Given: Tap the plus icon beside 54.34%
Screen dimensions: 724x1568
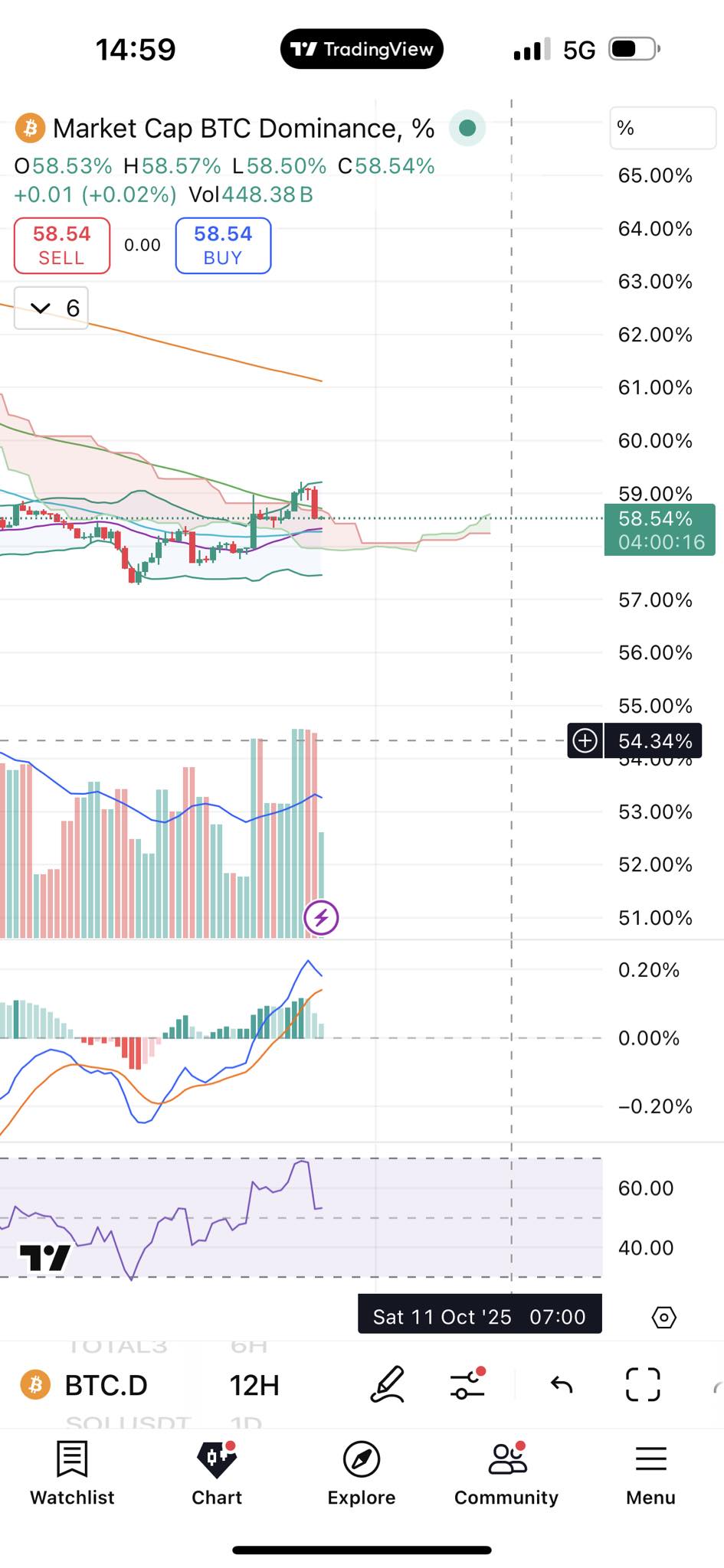Looking at the screenshot, I should [585, 741].
